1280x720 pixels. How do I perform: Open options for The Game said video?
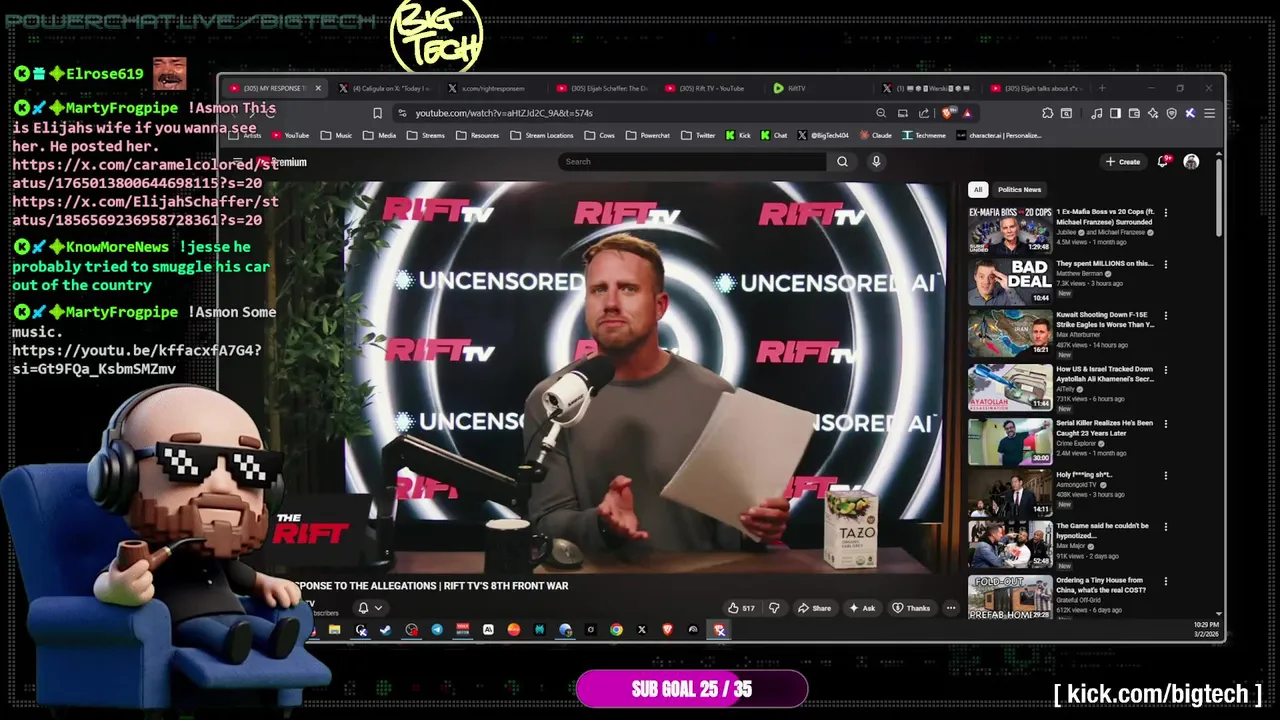pyautogui.click(x=1165, y=526)
